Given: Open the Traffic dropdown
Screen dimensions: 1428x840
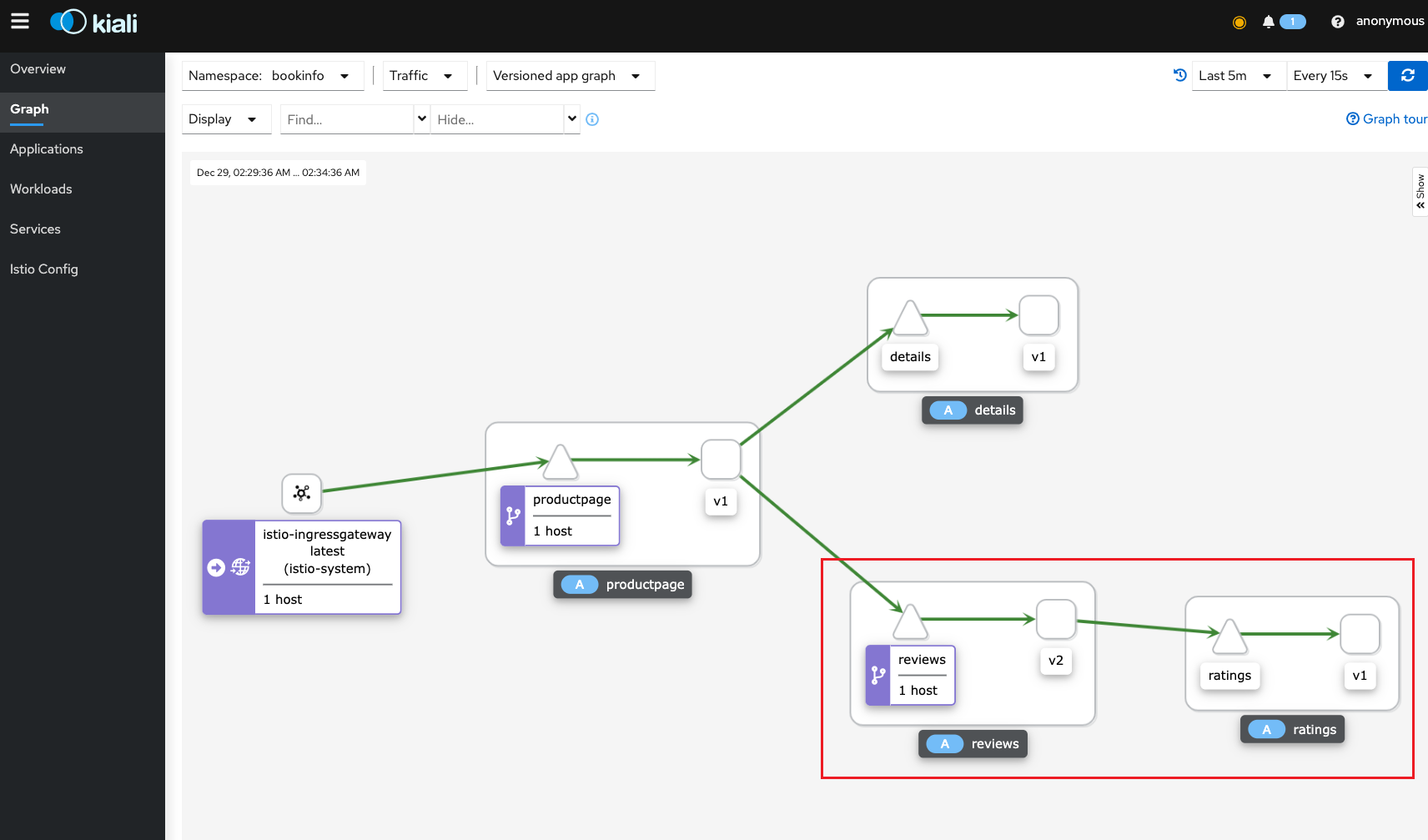Looking at the screenshot, I should point(425,76).
